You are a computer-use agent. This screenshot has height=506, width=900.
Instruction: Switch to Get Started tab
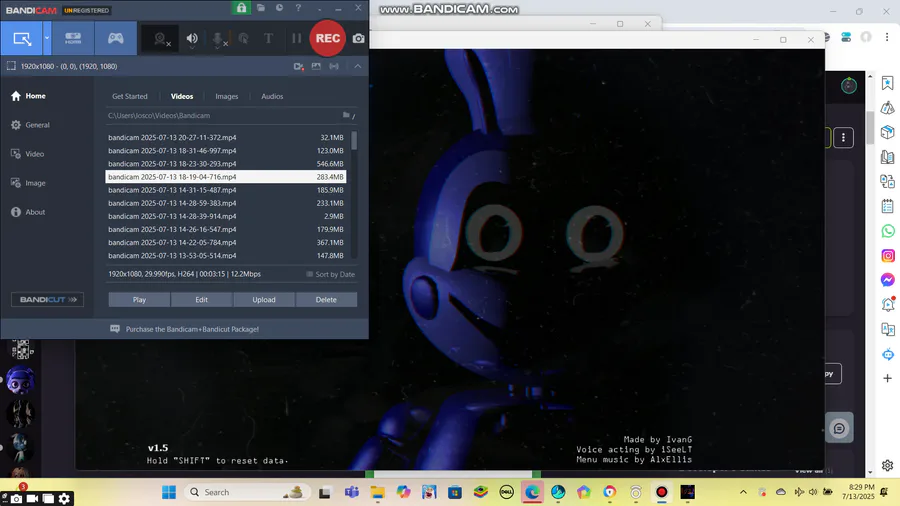[130, 96]
